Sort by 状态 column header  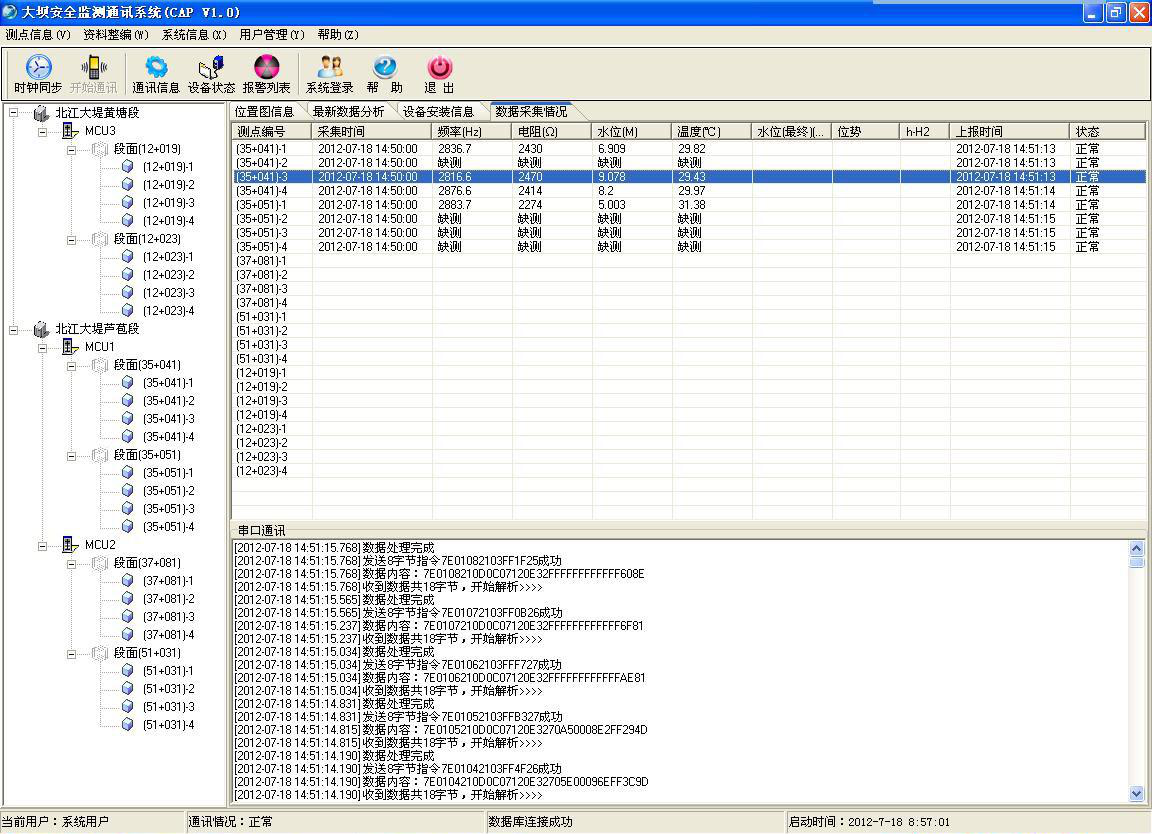tap(1107, 132)
